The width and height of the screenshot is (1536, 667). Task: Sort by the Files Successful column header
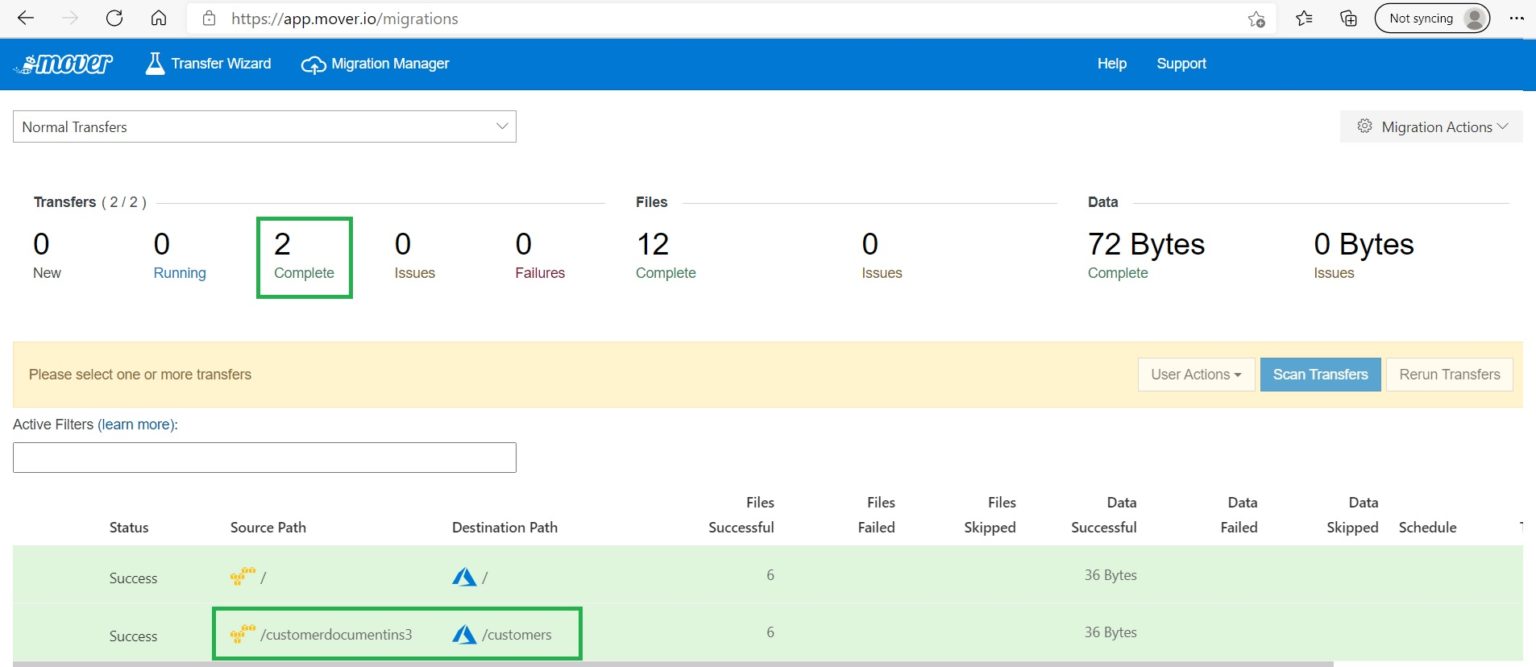[741, 515]
